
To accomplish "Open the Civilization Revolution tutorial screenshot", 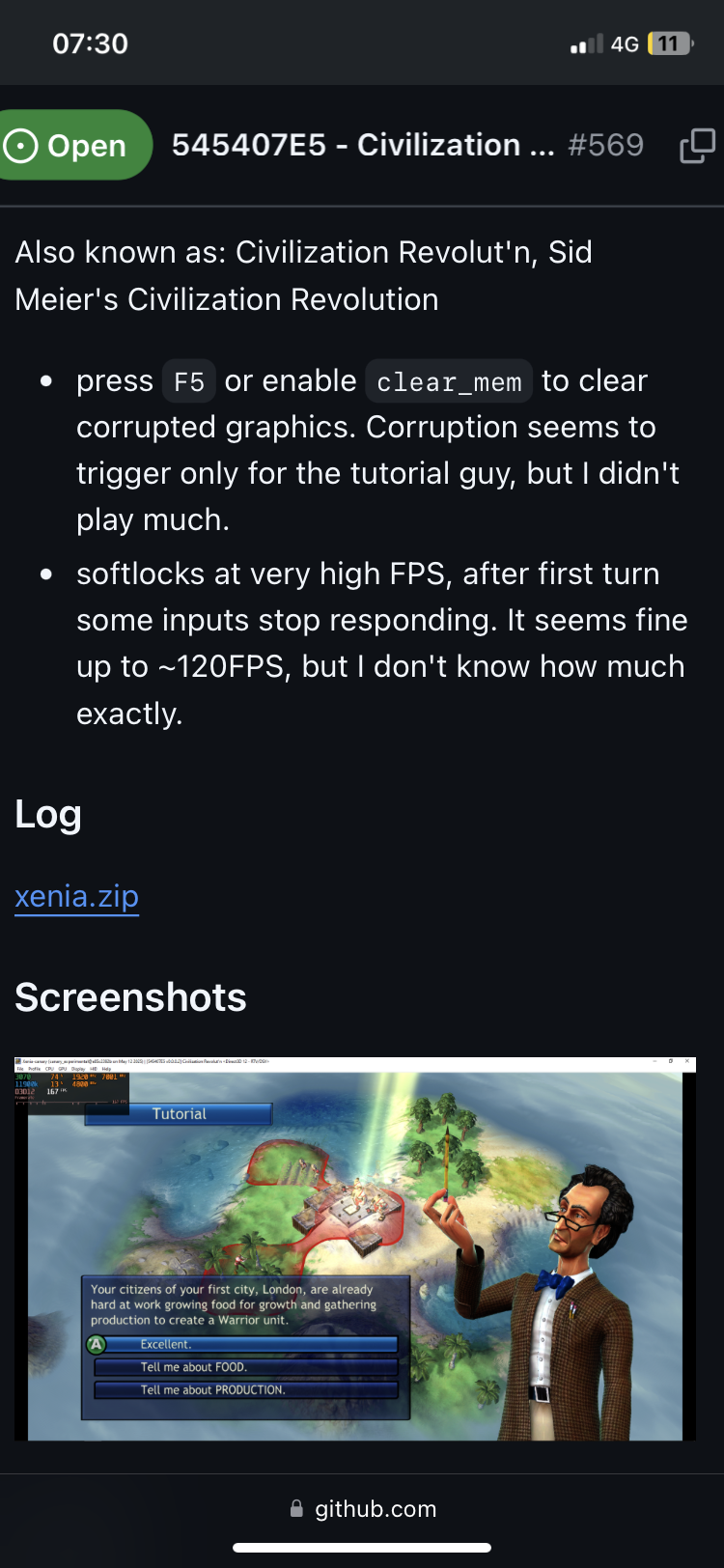I will (355, 1248).
